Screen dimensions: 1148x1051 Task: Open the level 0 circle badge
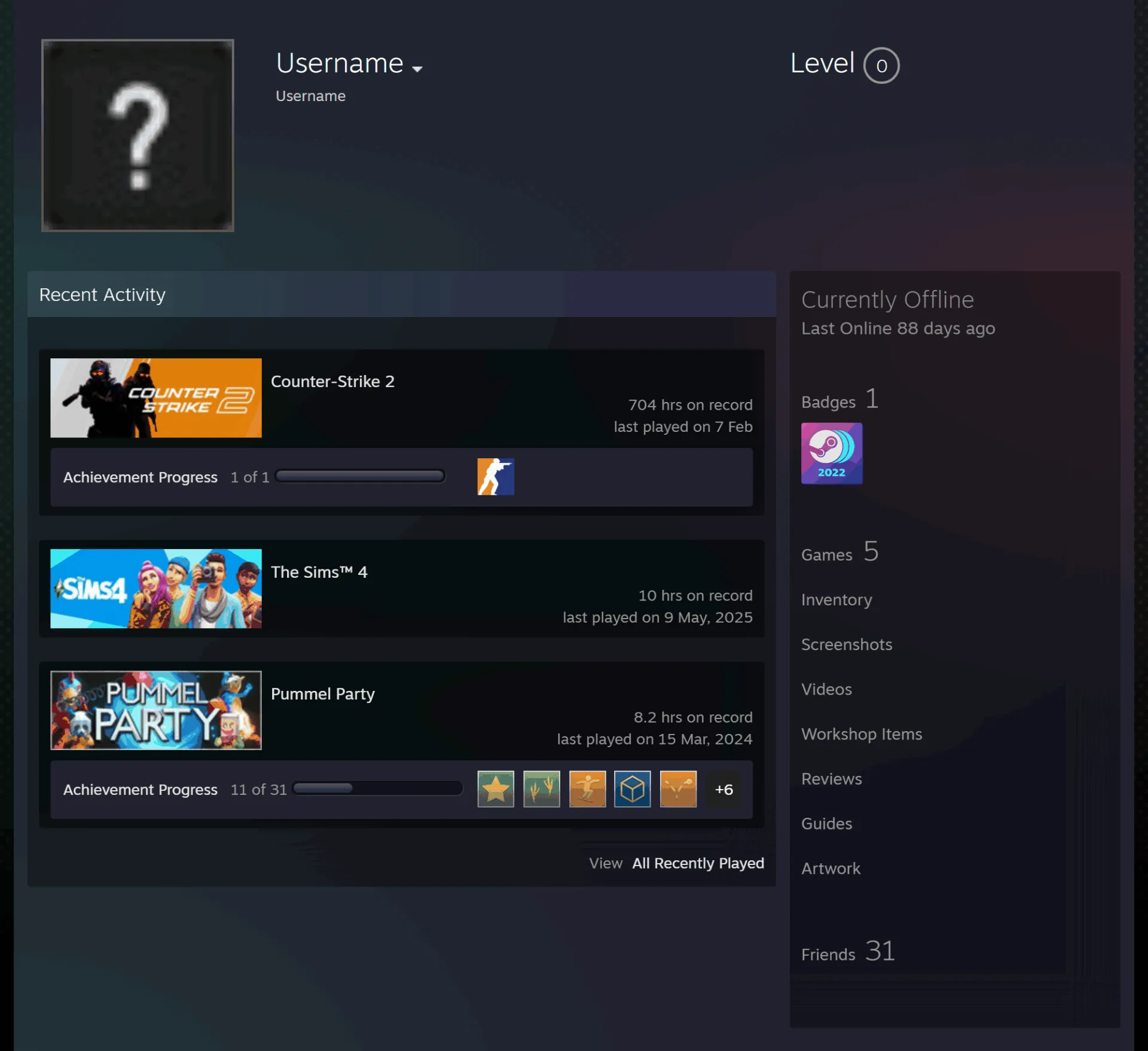pyautogui.click(x=881, y=65)
